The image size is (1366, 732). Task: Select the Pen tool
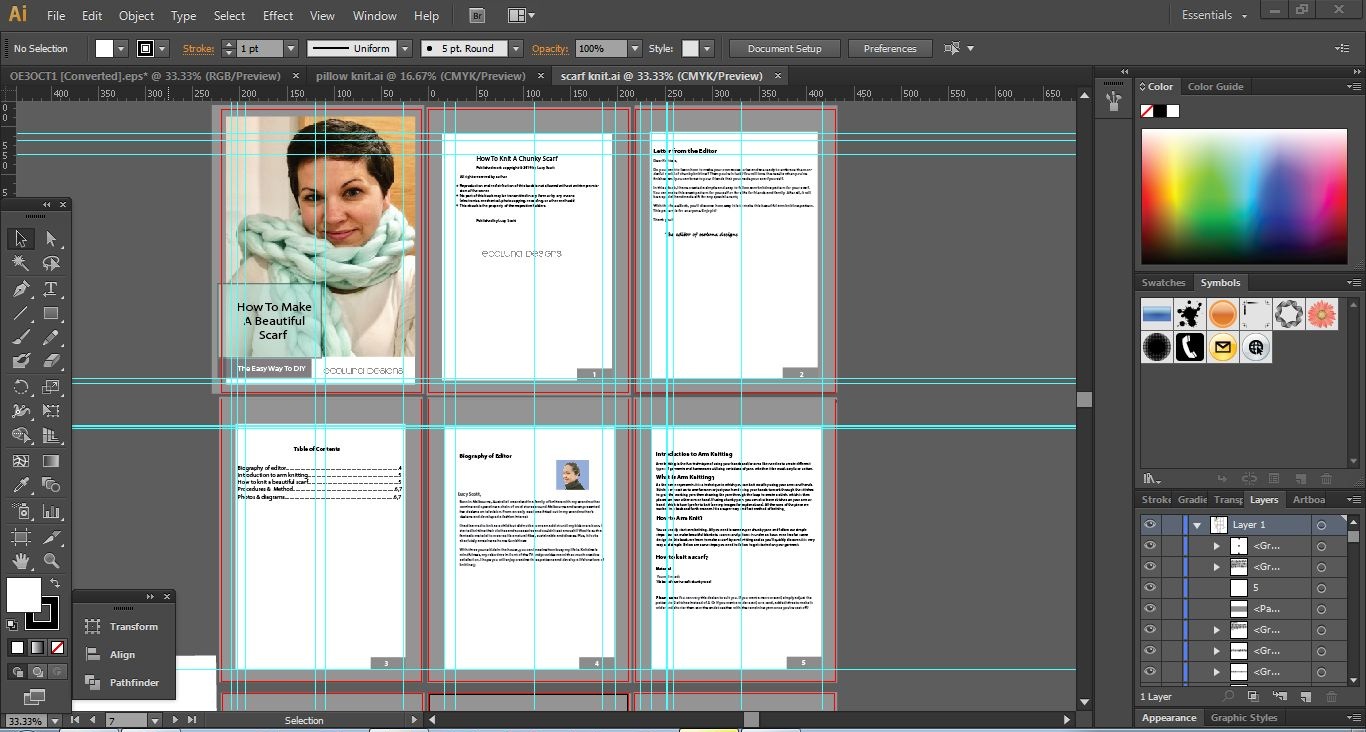[20, 289]
